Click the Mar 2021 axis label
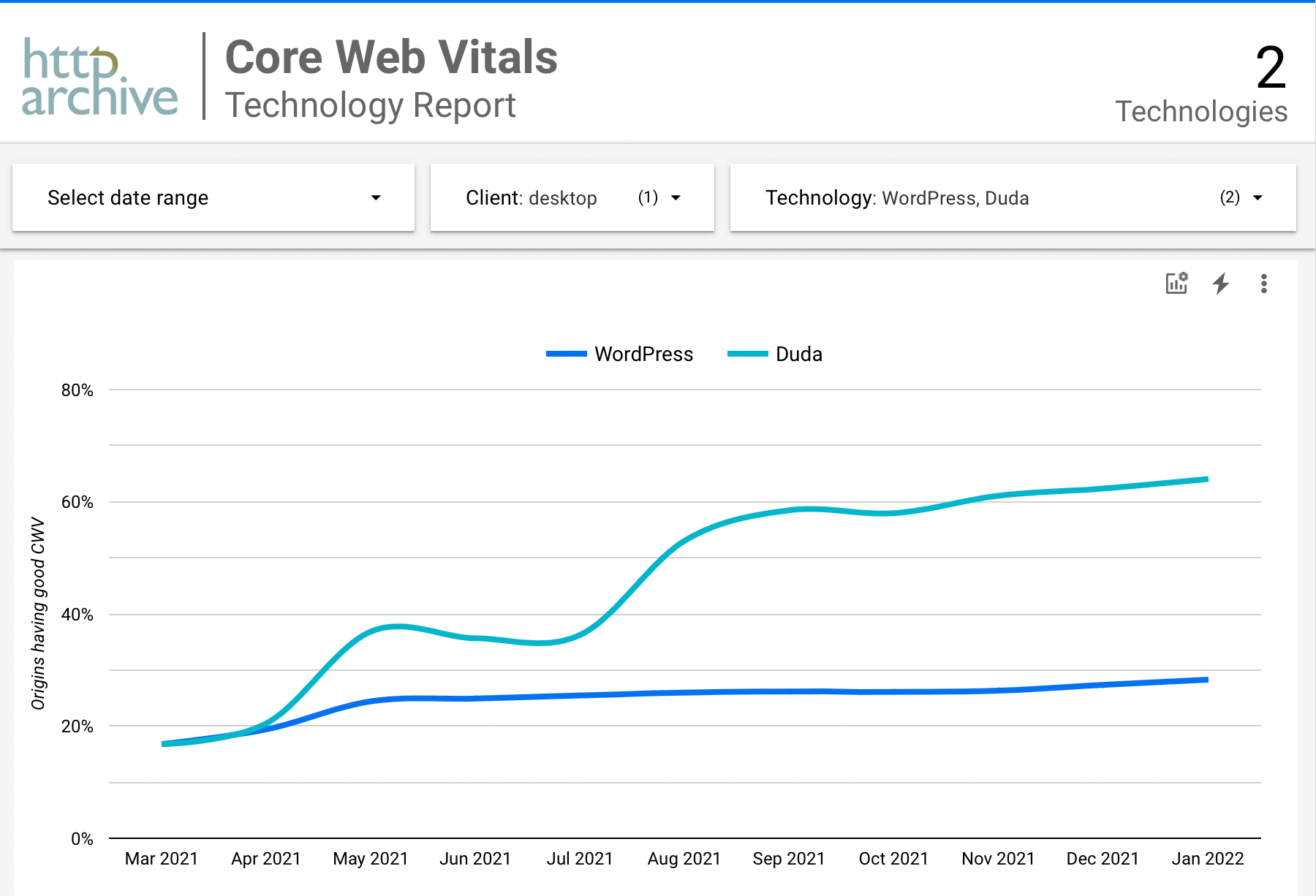Viewport: 1316px width, 896px height. pyautogui.click(x=162, y=858)
